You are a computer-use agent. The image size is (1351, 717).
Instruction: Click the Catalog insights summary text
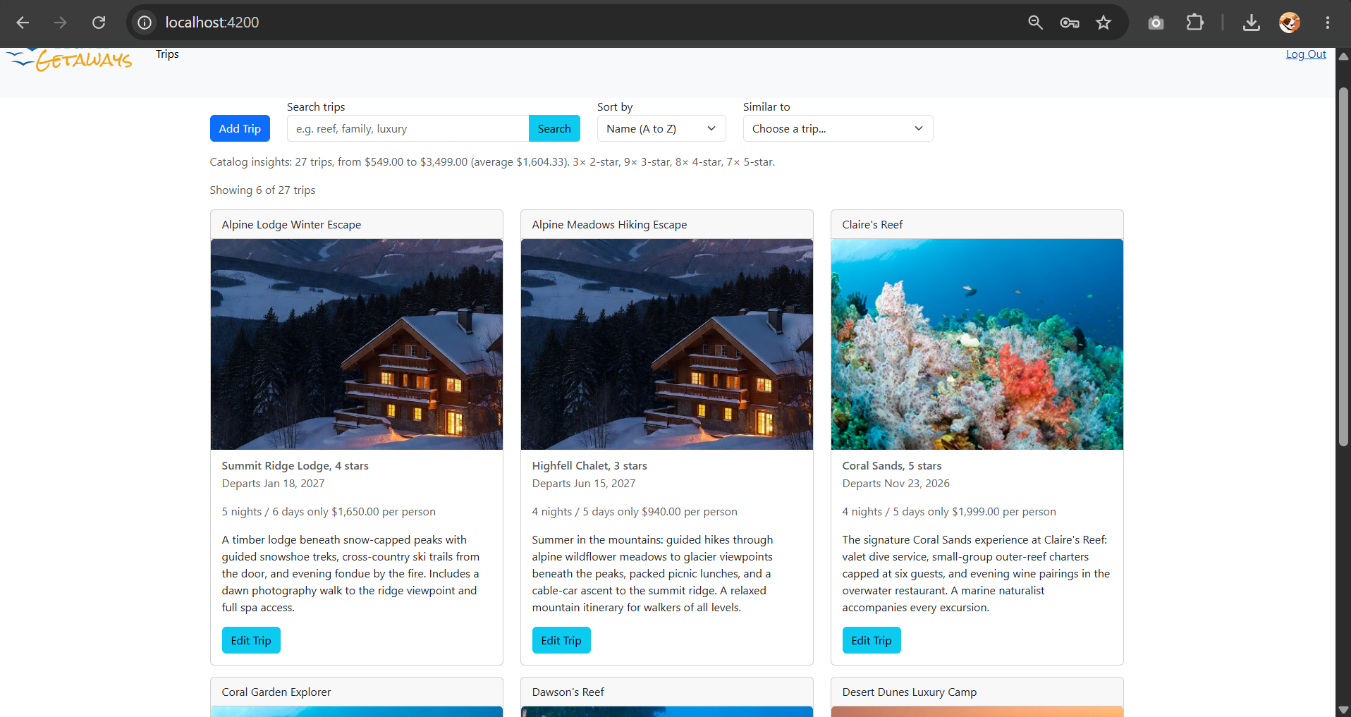click(492, 162)
